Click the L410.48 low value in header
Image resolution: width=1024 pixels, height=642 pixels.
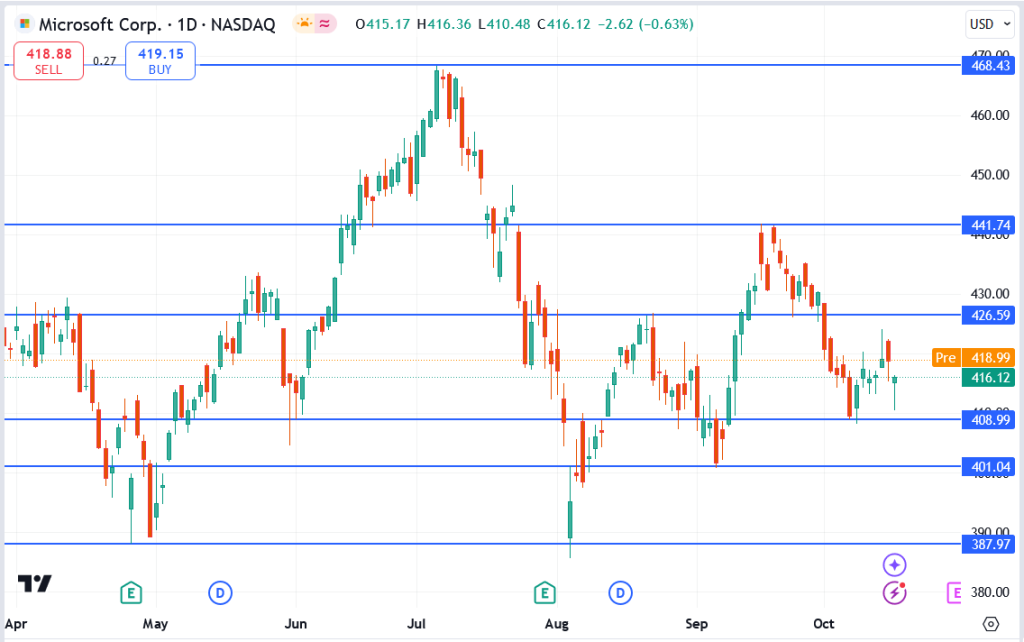pos(504,24)
